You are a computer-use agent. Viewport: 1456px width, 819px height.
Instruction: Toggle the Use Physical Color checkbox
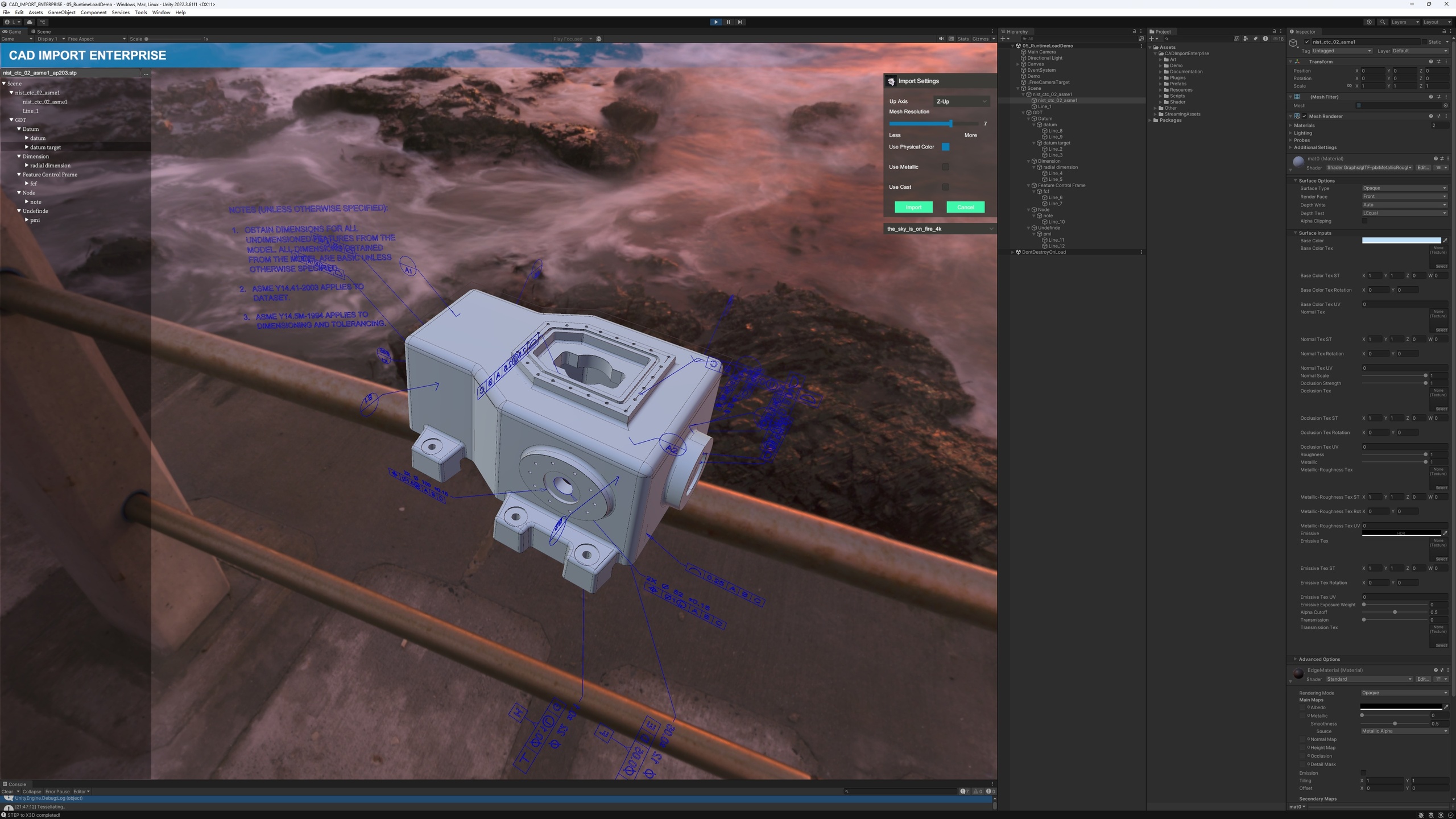945,147
